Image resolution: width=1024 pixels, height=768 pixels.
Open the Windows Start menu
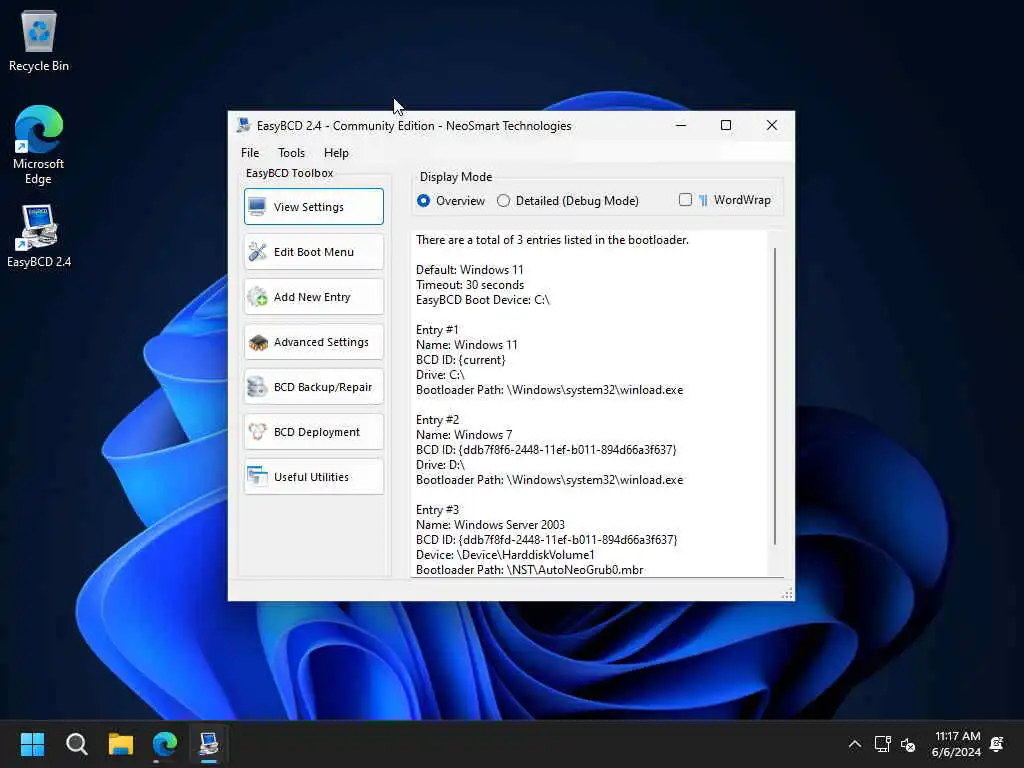click(x=32, y=744)
